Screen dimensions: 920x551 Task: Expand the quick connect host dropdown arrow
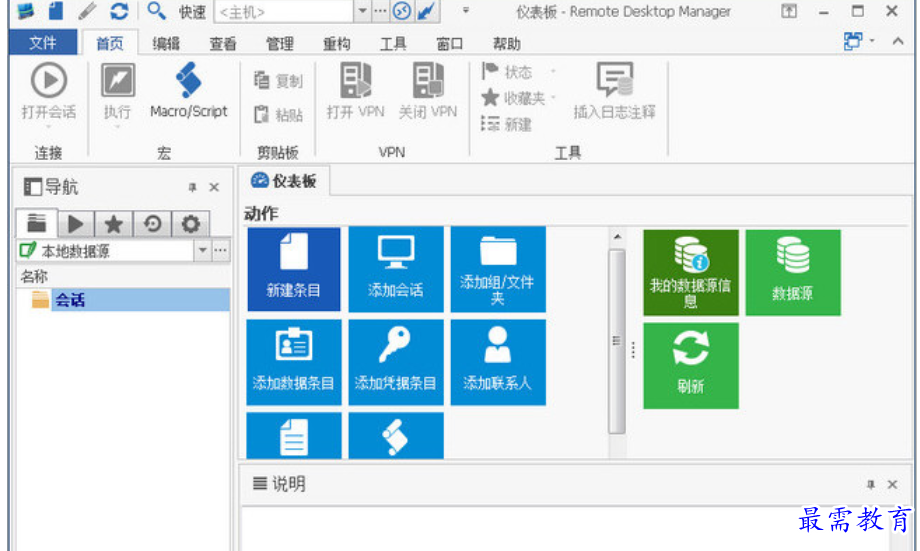(363, 11)
